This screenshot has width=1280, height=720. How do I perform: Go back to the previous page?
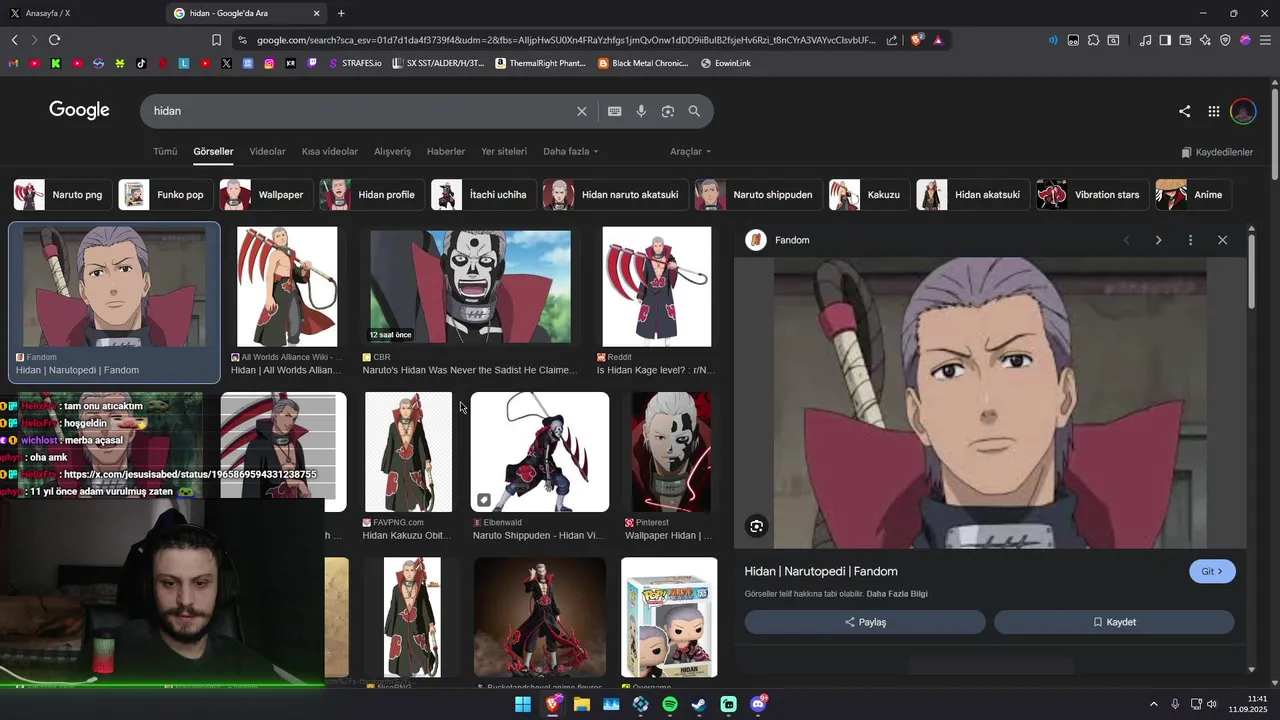(x=14, y=40)
